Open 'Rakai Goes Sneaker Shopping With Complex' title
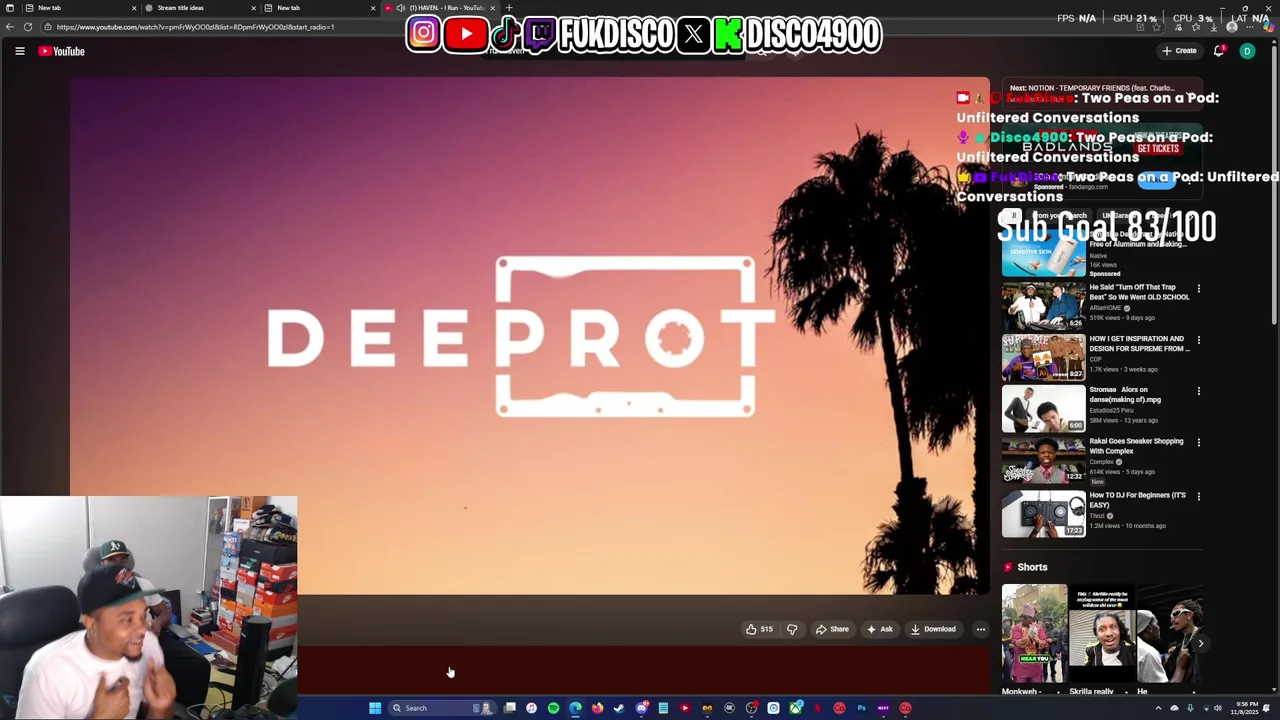1280x720 pixels. pyautogui.click(x=1136, y=446)
